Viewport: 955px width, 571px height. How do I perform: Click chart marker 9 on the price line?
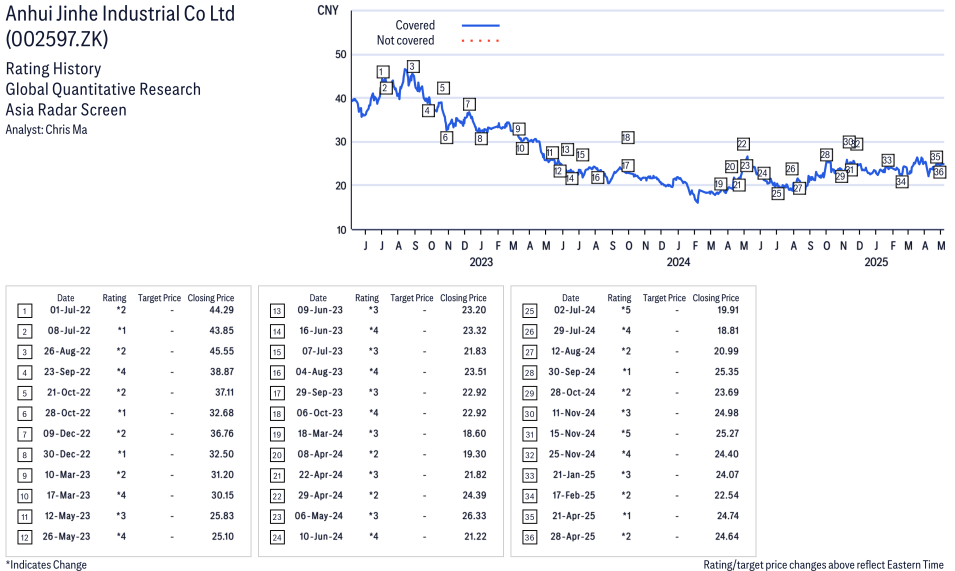(x=518, y=128)
